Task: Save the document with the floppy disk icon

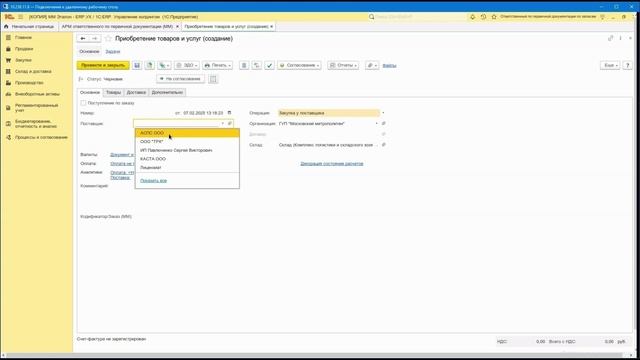Action: (x=137, y=65)
